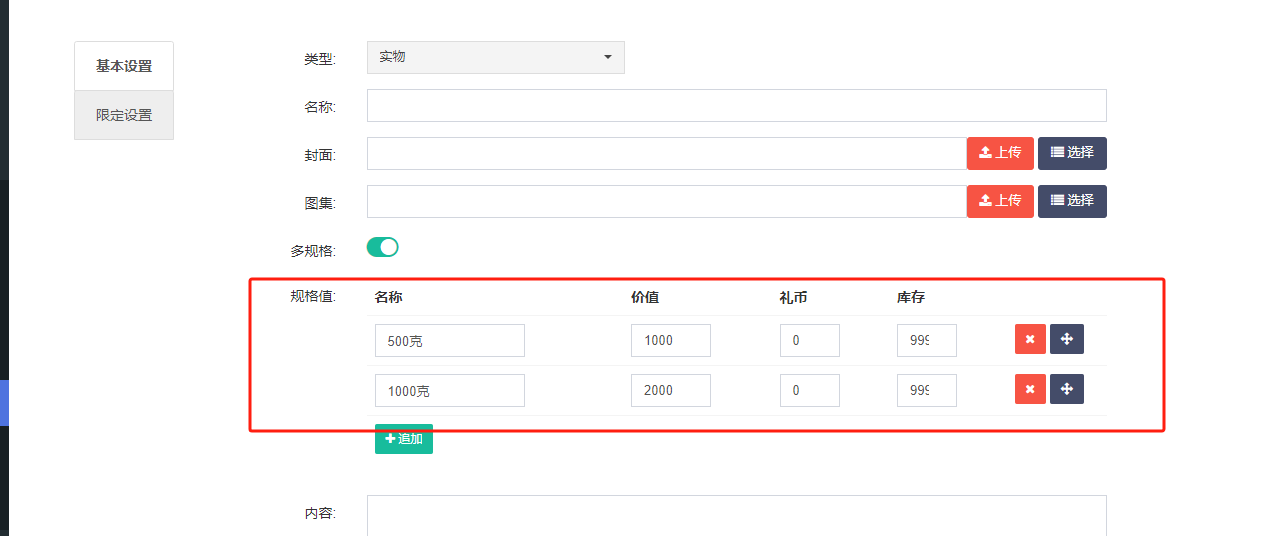Click the move handle for 500克 row
The width and height of the screenshot is (1272, 536).
[1067, 339]
